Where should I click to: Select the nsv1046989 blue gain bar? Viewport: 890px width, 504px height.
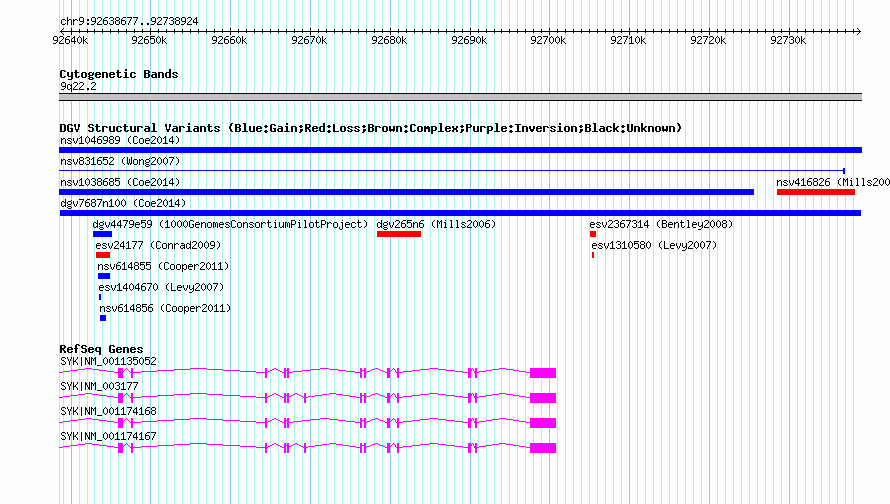point(460,150)
